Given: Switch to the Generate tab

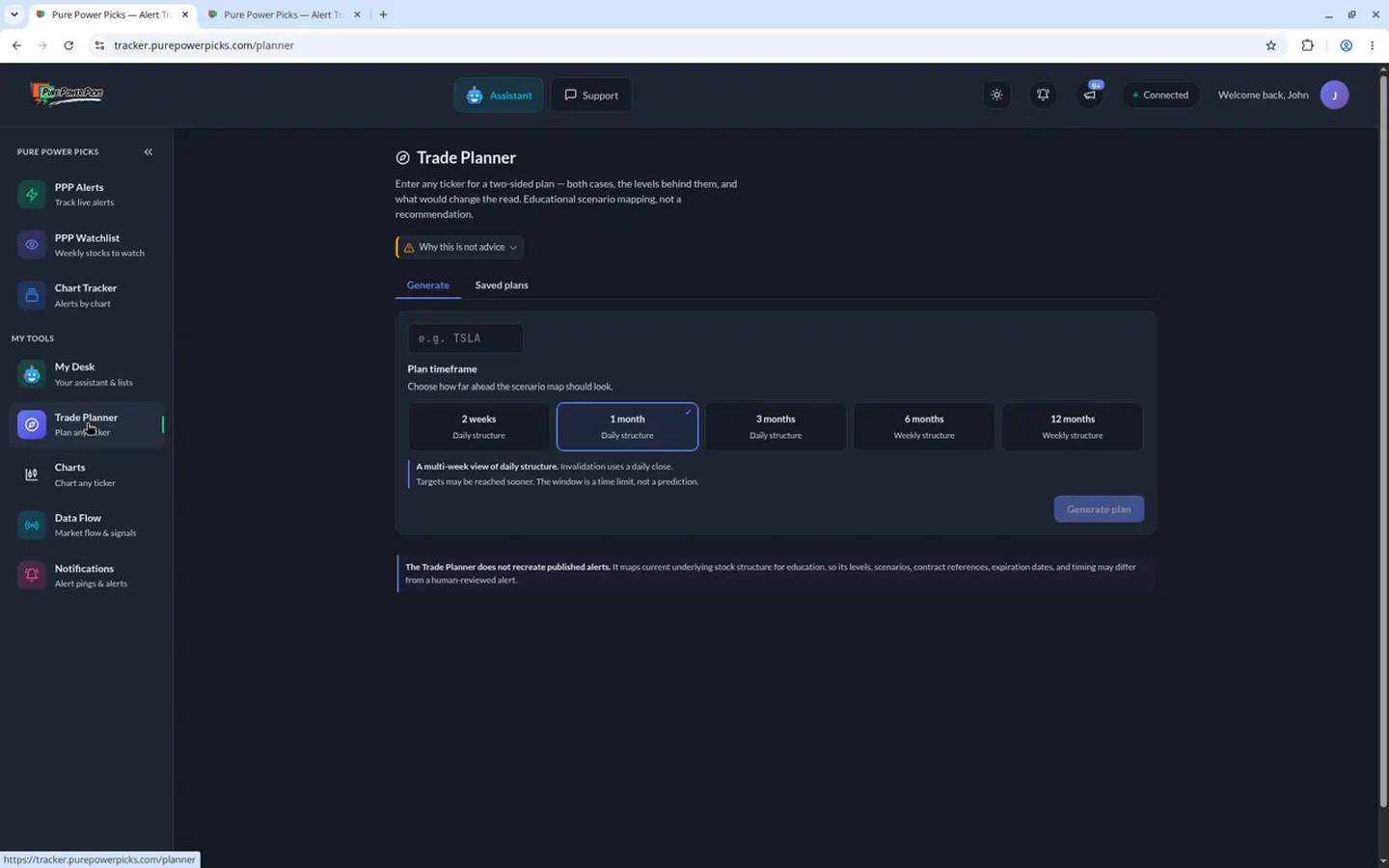Looking at the screenshot, I should click(428, 285).
